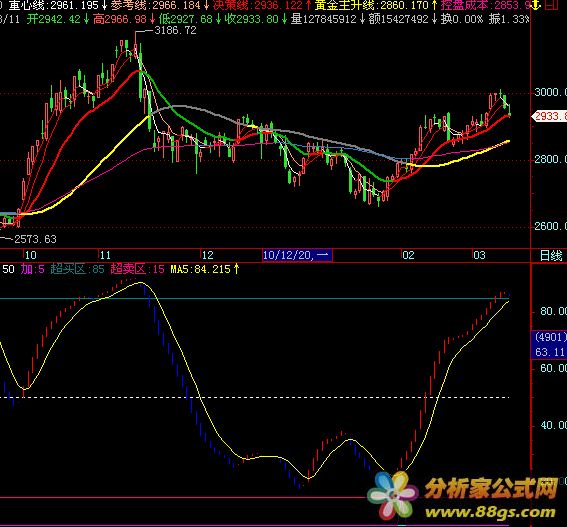Click the 超卖区:15 parameter label
Screen dimensions: 567x527
click(x=137, y=269)
